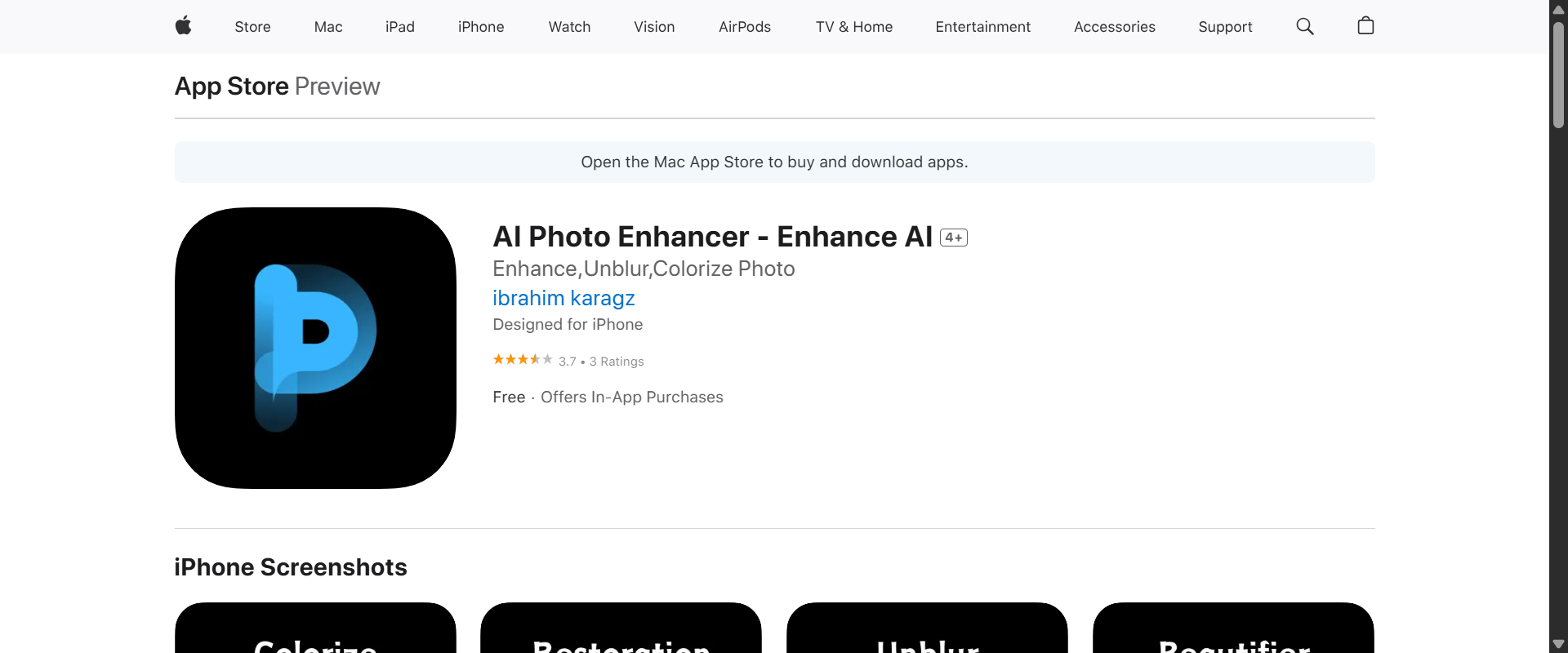Viewport: 1568px width, 653px height.
Task: Open the Mac menu
Action: pos(327,26)
